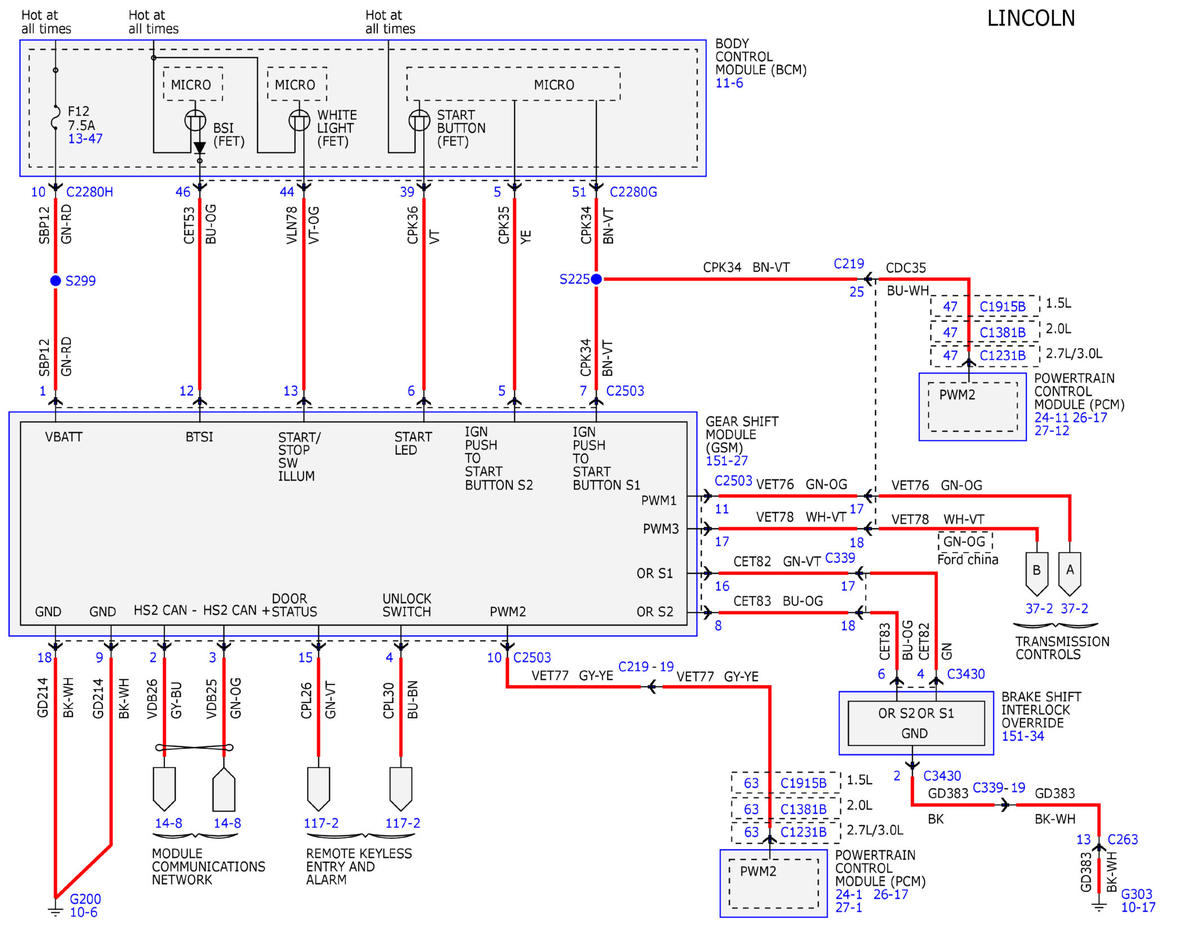Click the START LED pin label
The width and height of the screenshot is (1200, 927).
click(x=413, y=443)
